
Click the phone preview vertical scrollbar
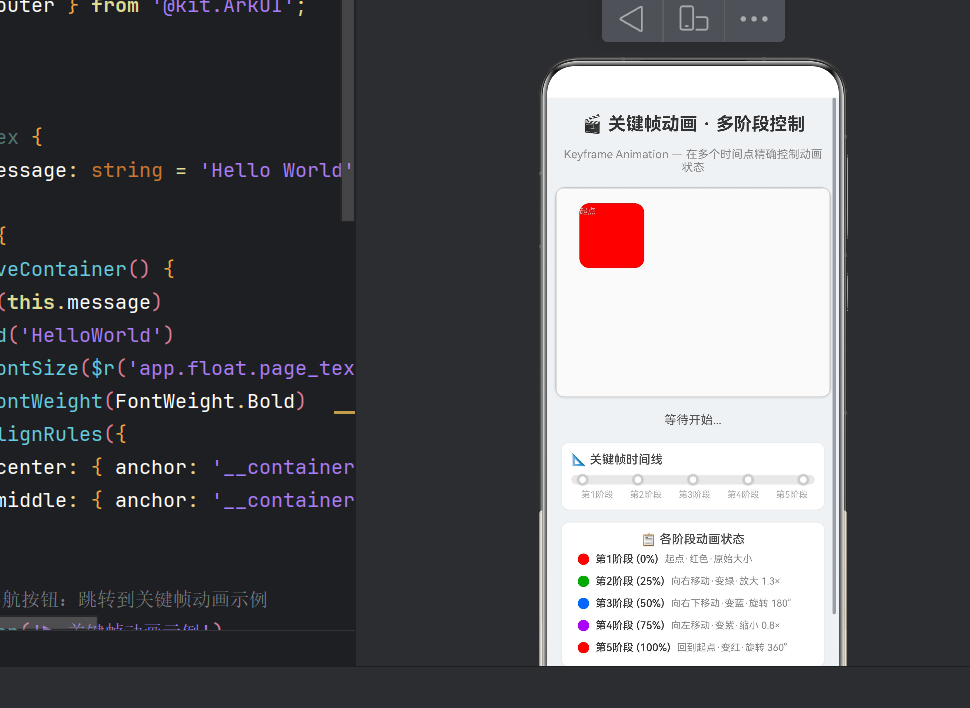coord(834,356)
